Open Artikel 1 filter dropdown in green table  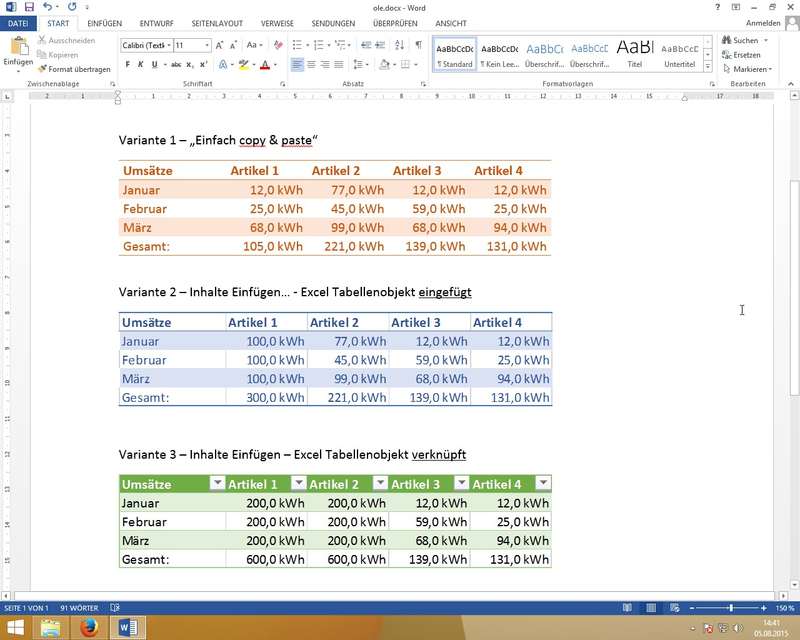(x=299, y=483)
